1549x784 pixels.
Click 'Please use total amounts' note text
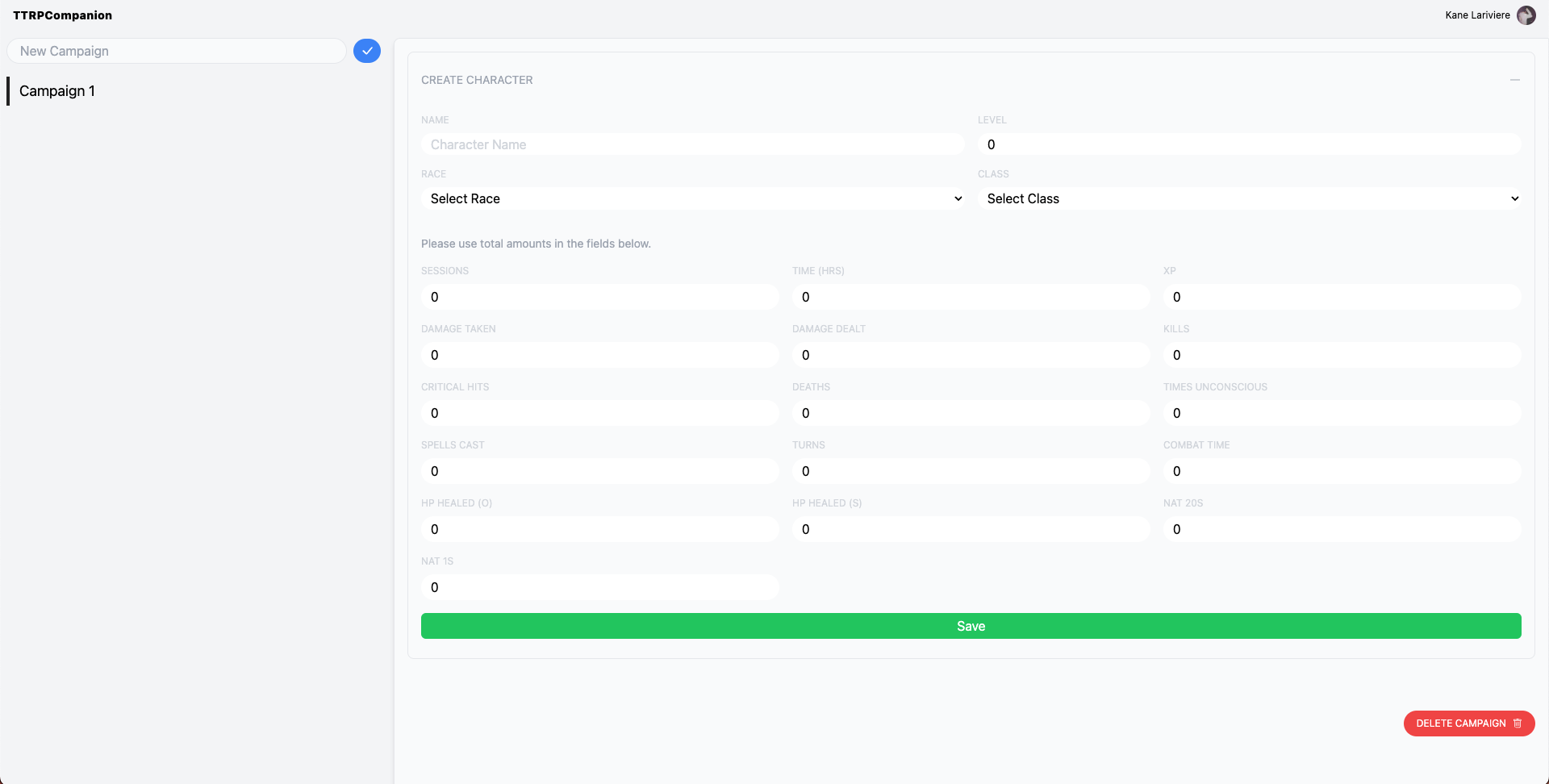click(536, 244)
